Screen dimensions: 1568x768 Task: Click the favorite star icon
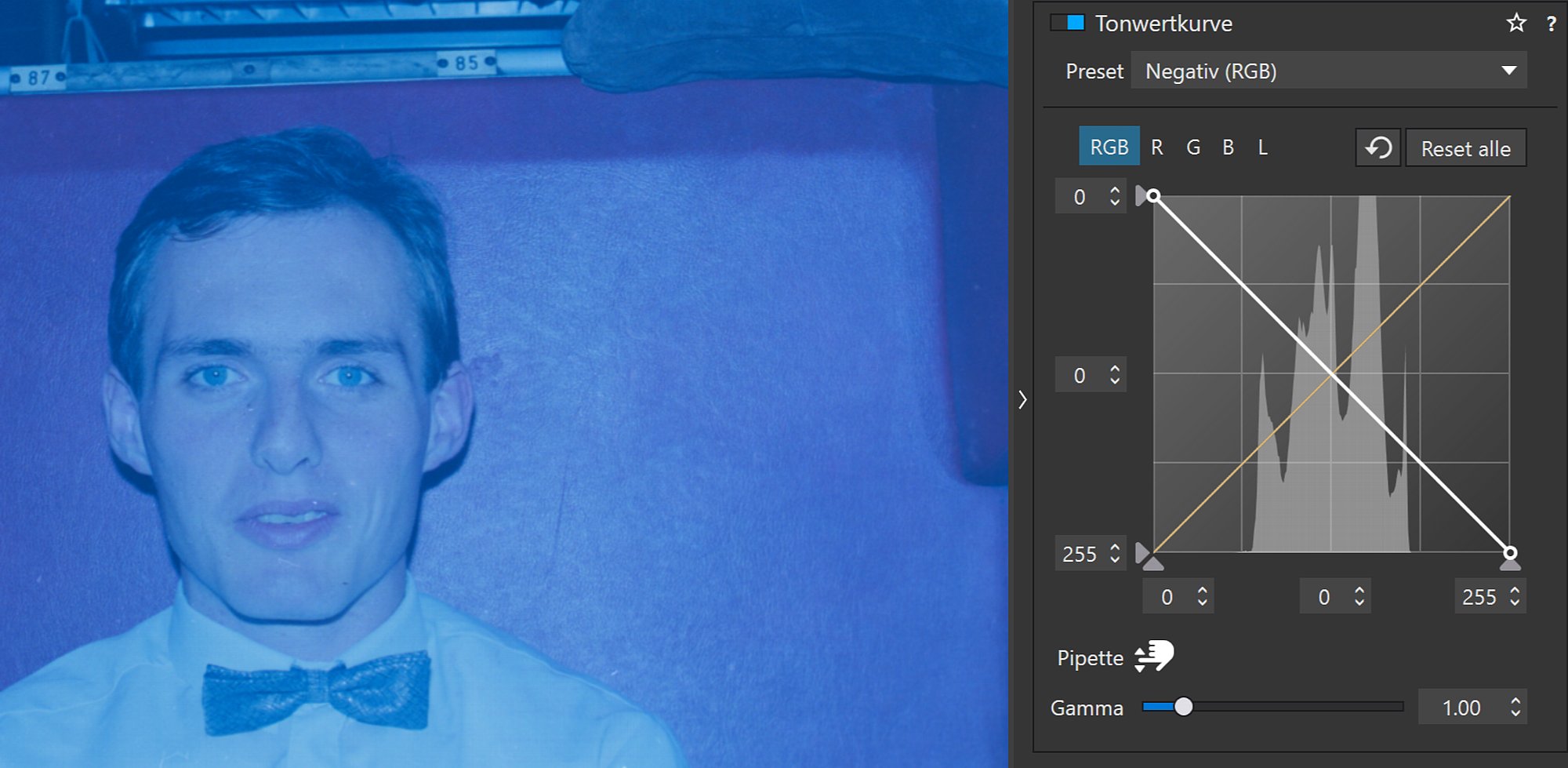pos(1516,23)
